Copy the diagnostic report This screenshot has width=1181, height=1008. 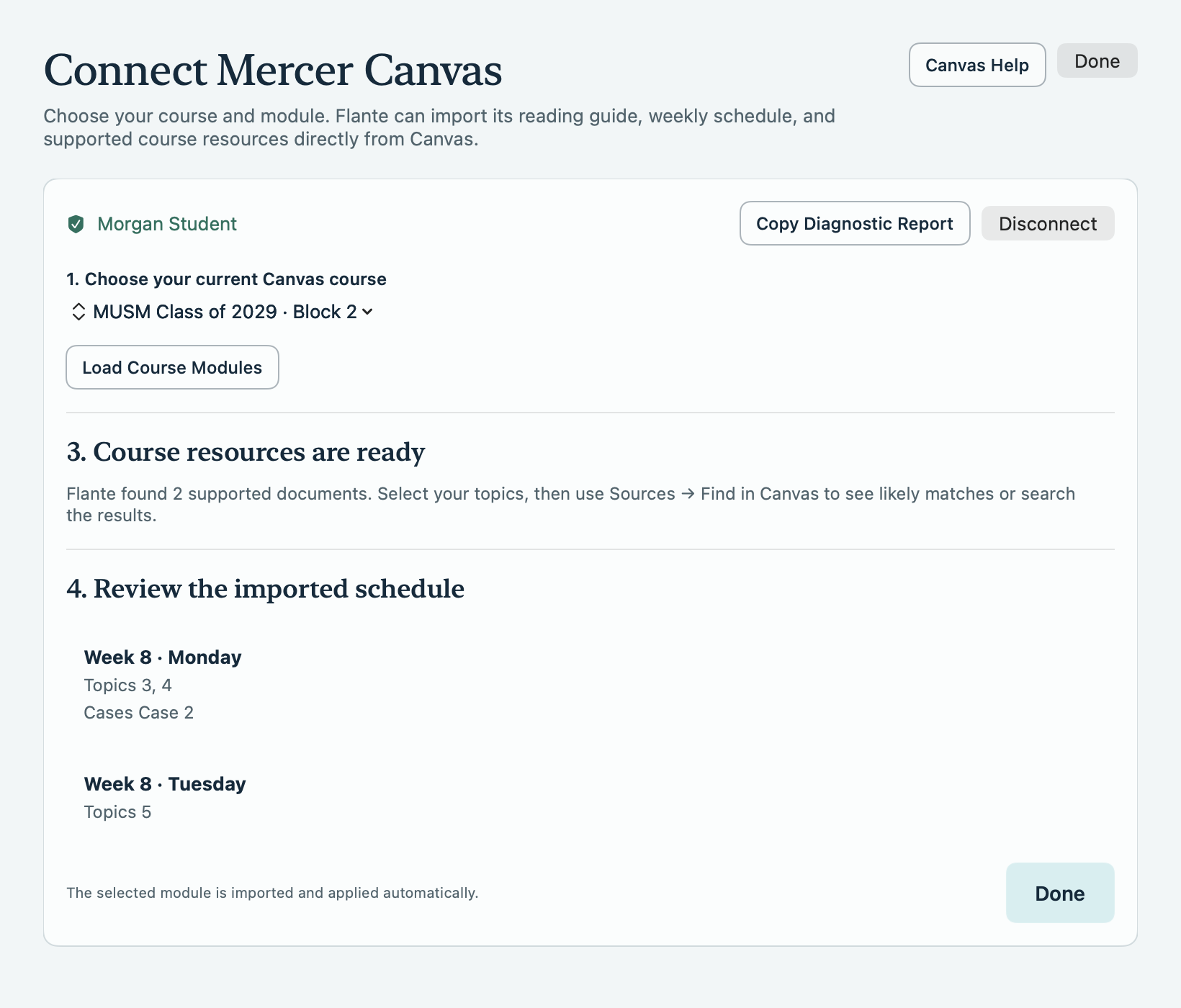[x=855, y=223]
